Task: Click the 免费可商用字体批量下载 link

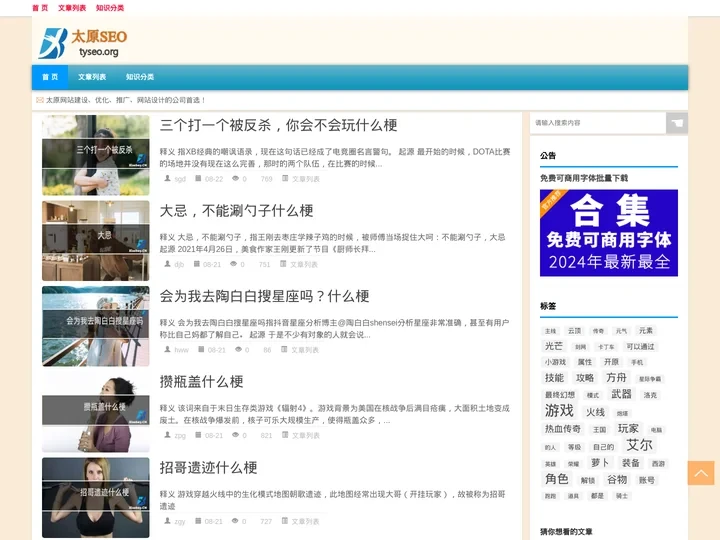Action: (x=584, y=178)
